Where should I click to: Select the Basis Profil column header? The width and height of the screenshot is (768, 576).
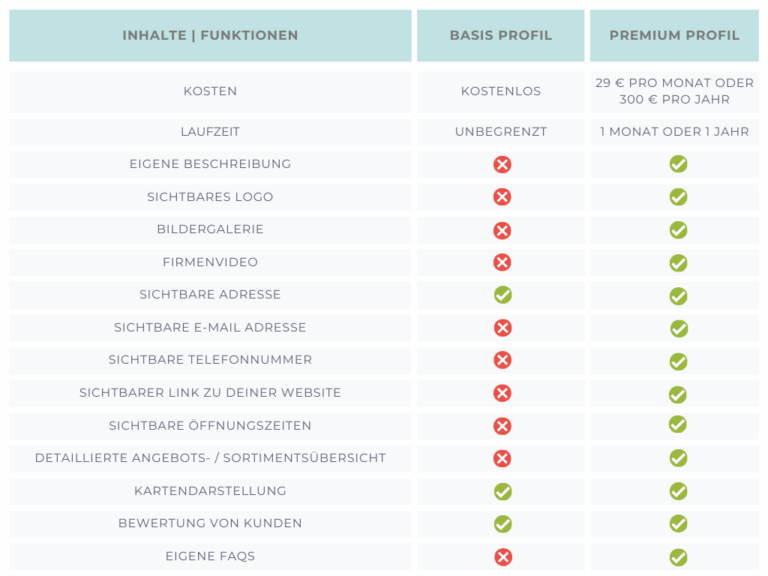click(x=501, y=35)
